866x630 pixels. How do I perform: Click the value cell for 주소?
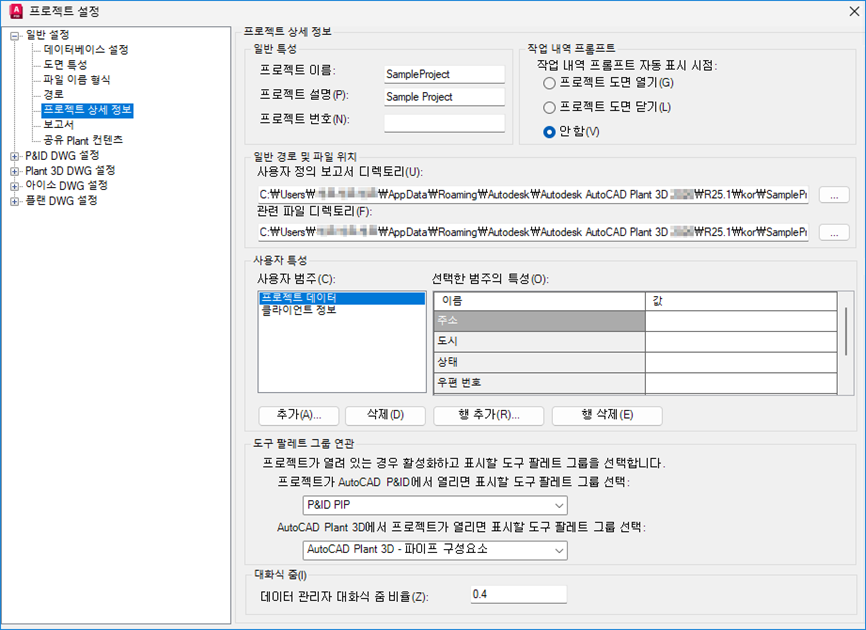point(741,321)
